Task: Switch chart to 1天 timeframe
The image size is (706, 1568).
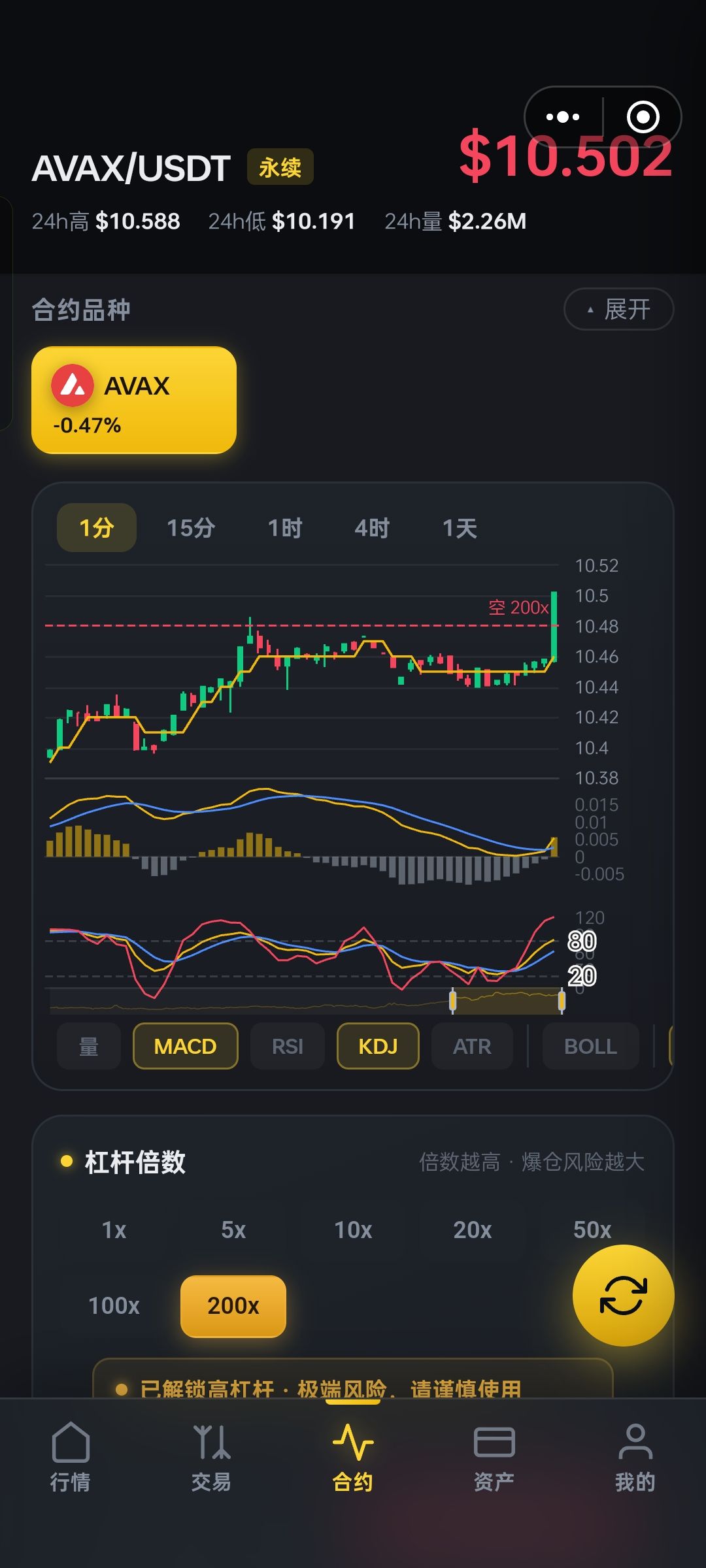Action: pyautogui.click(x=460, y=527)
